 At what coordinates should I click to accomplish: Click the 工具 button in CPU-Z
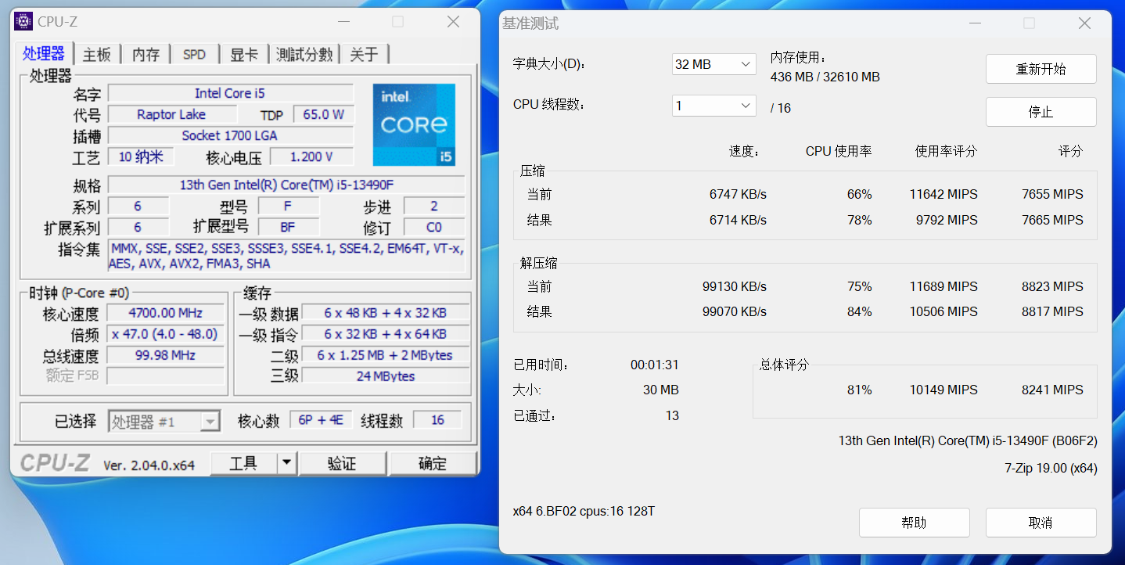point(243,464)
